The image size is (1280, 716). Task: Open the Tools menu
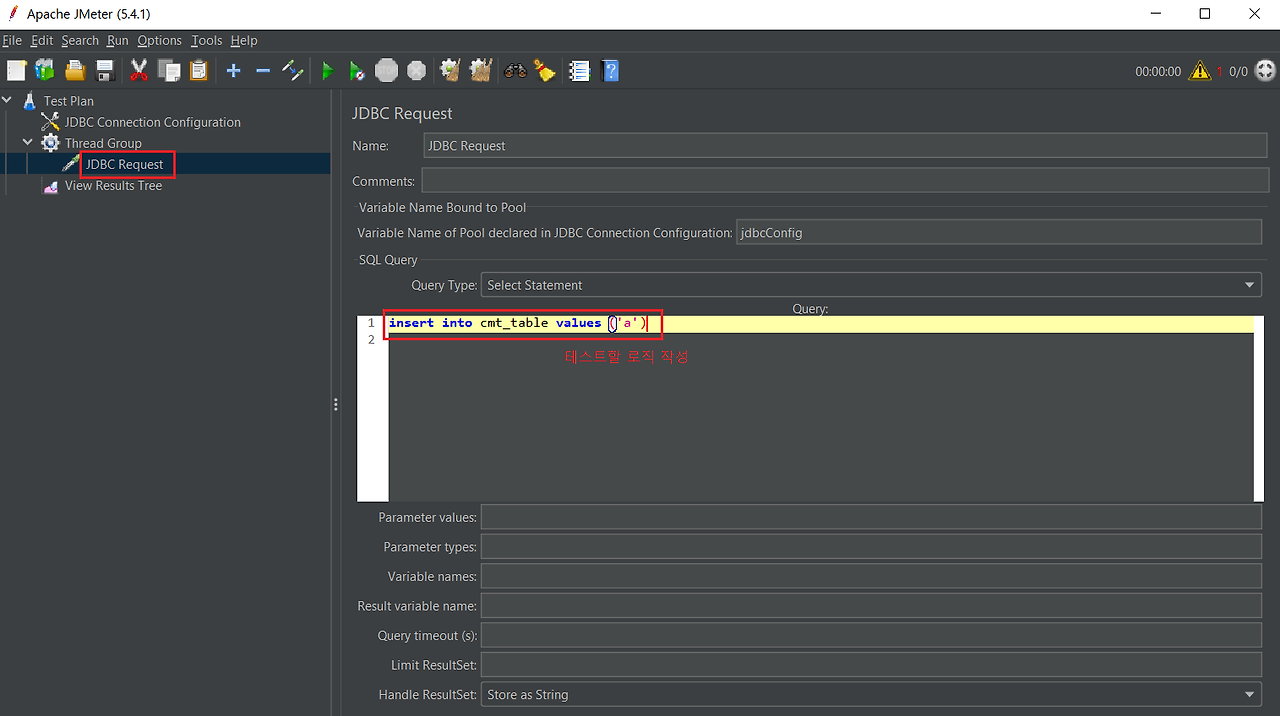click(x=207, y=40)
